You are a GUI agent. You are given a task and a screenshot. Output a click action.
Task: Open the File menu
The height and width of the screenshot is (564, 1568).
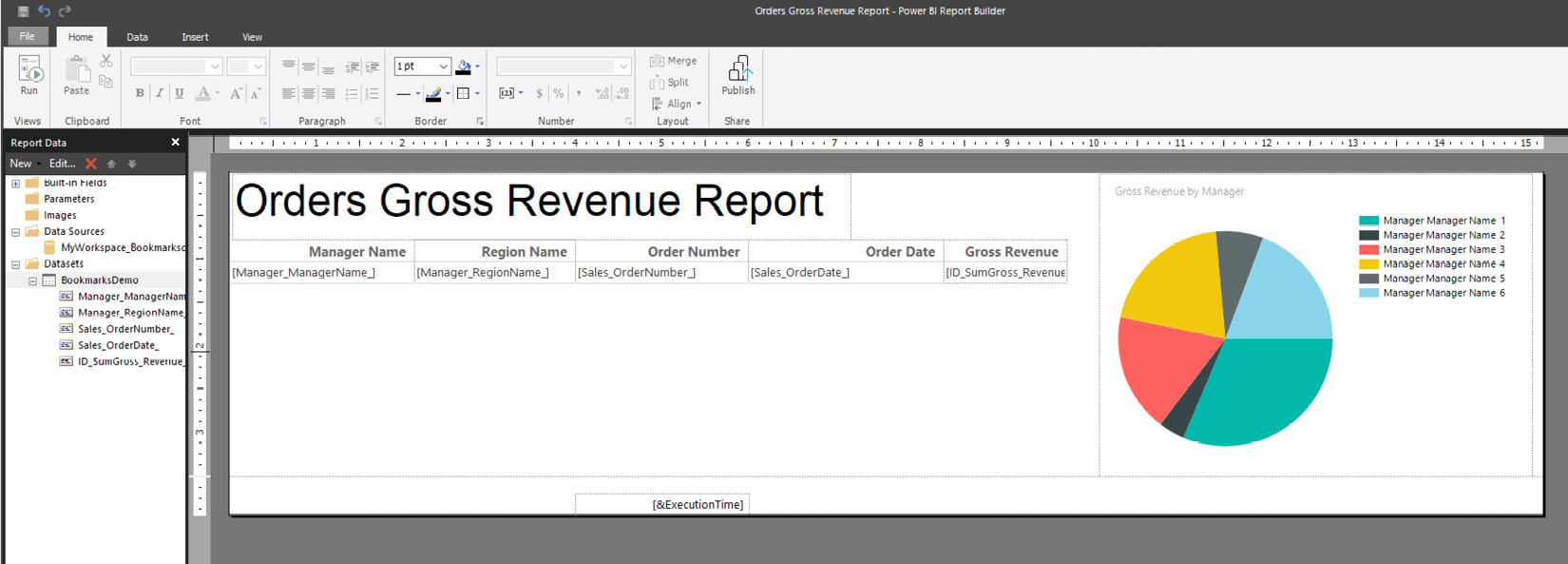click(x=28, y=36)
